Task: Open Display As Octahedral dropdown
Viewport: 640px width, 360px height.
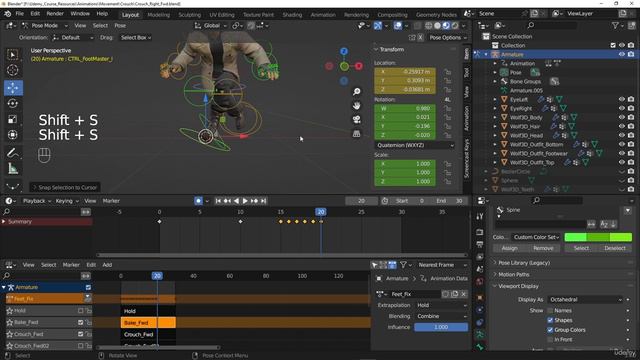Action: 585,300
